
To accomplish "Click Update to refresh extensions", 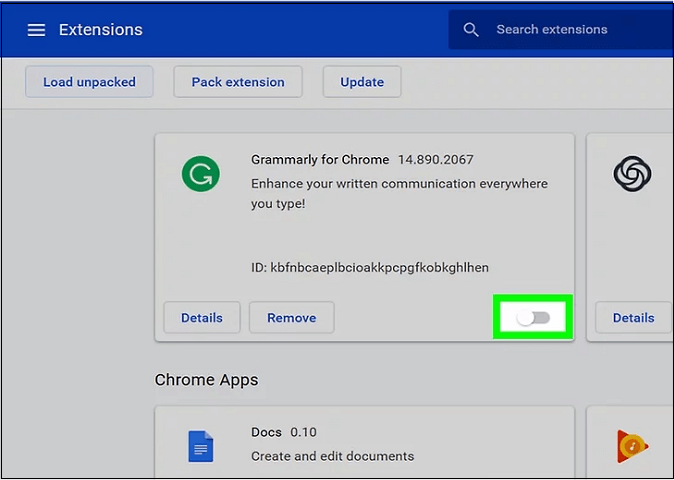I will 361,82.
